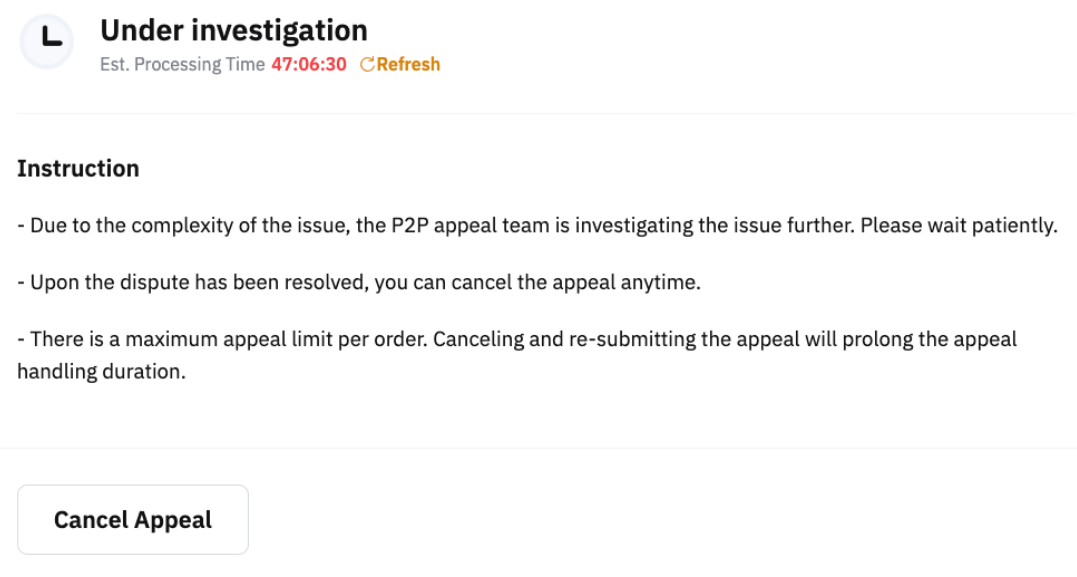Click the "you can" words in second instruction

pyautogui.click(x=410, y=283)
